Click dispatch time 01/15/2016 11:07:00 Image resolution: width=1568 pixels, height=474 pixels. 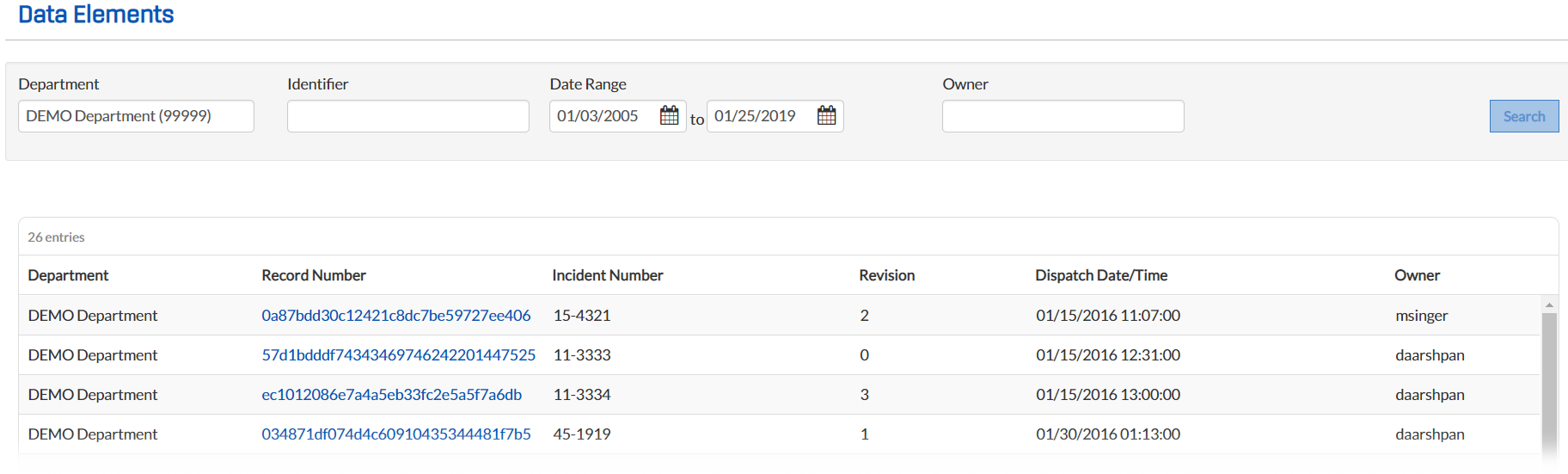click(x=1108, y=316)
